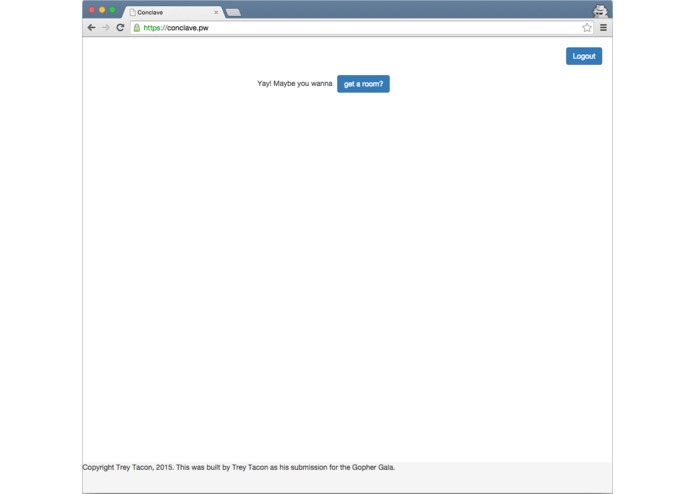
Task: Open a new browser tab
Action: point(233,12)
